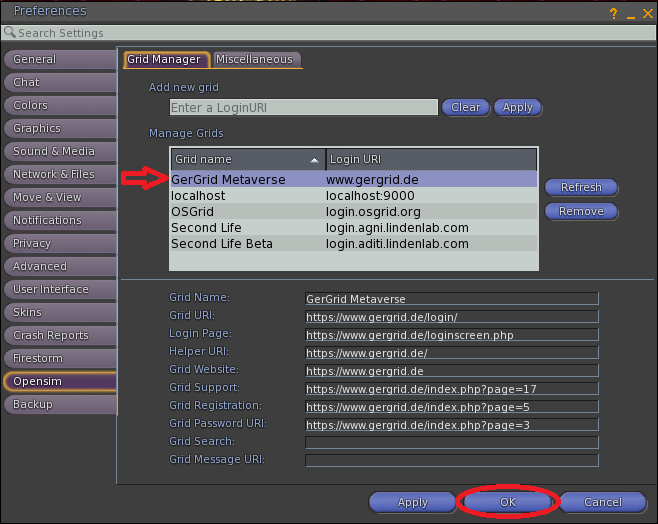Viewport: 658px width, 524px height.
Task: Select the OSGrid grid row
Action: (354, 211)
